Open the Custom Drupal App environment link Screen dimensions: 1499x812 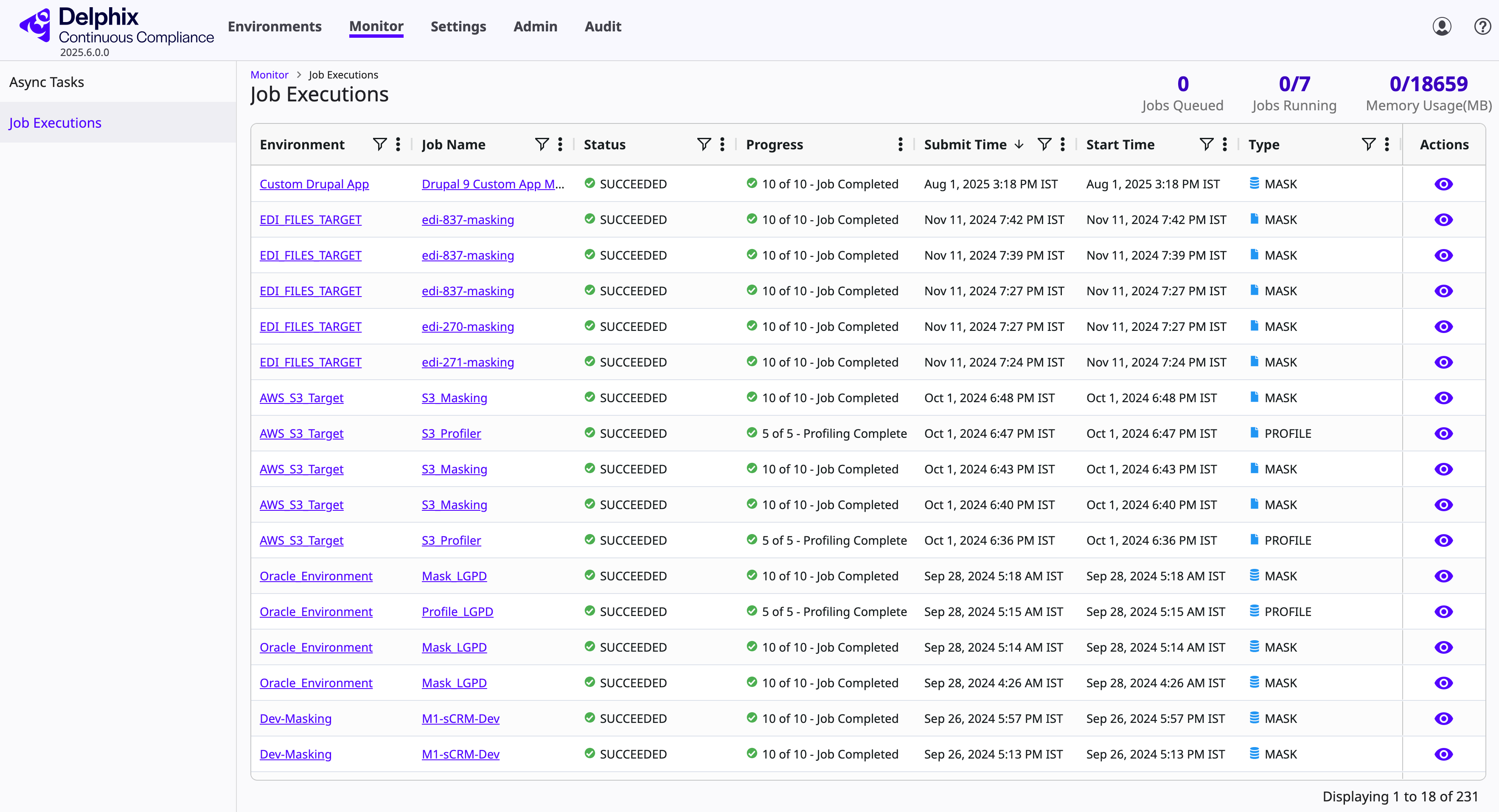point(314,185)
